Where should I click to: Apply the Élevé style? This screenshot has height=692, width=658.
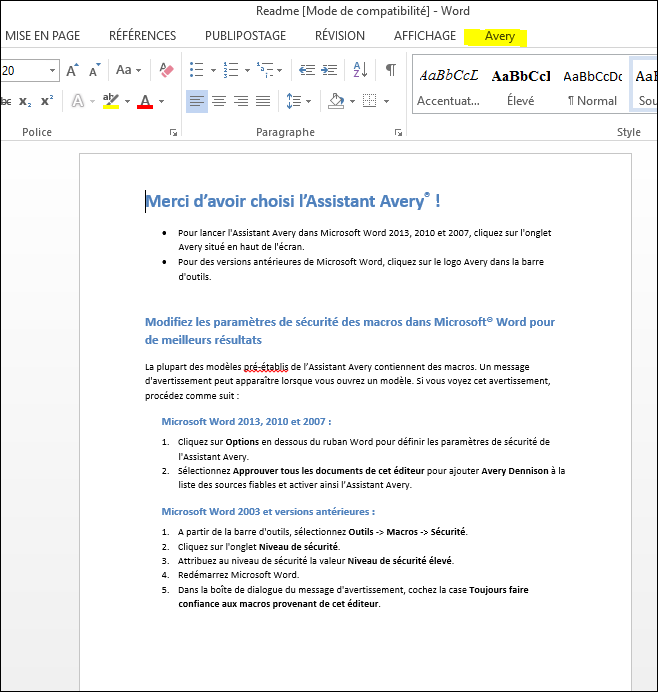521,86
